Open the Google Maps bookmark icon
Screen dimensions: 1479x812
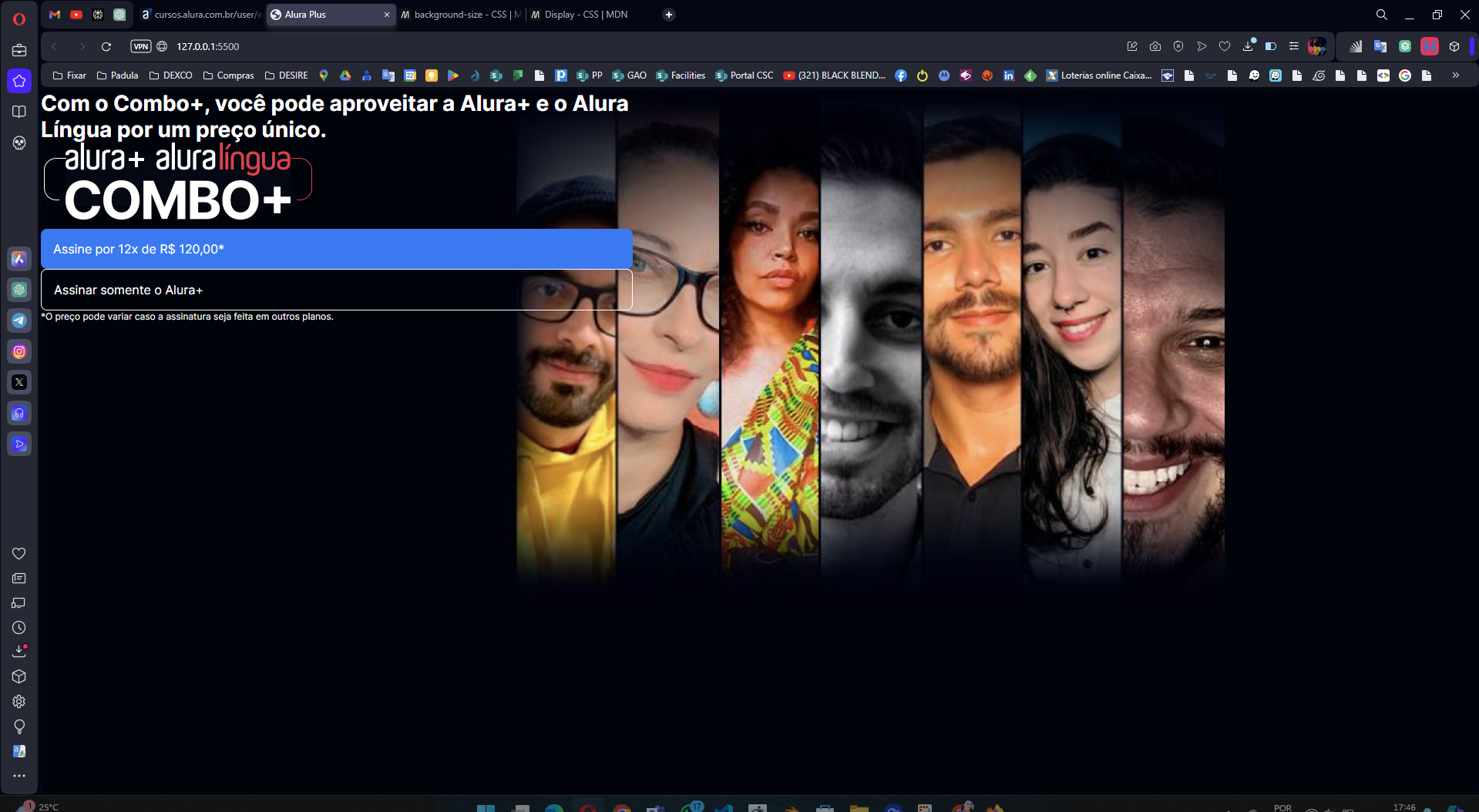tap(324, 75)
